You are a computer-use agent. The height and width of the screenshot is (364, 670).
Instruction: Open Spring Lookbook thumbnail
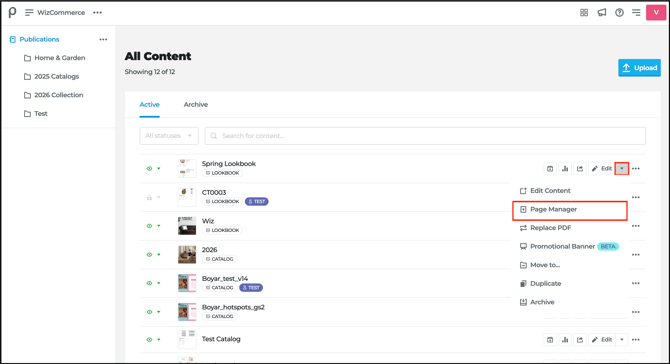tap(187, 168)
